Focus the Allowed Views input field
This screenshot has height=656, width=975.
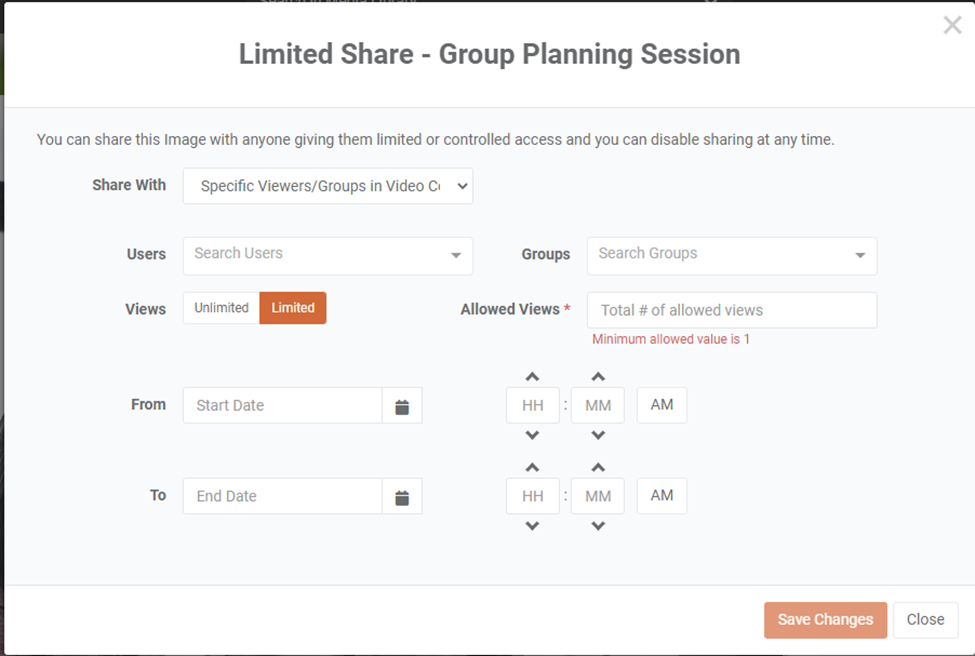[732, 310]
